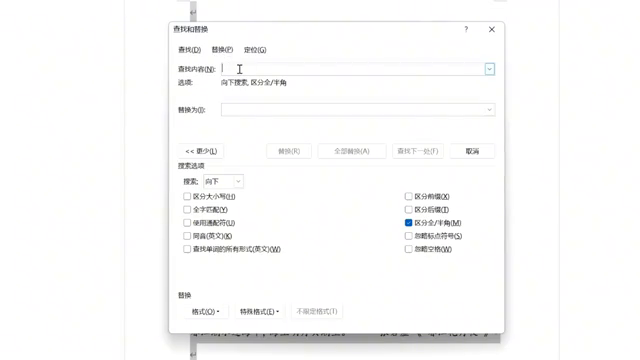The image size is (640, 360).
Task: Enable 查找单词的所有形式(英文) checkbox
Action: tap(187, 249)
